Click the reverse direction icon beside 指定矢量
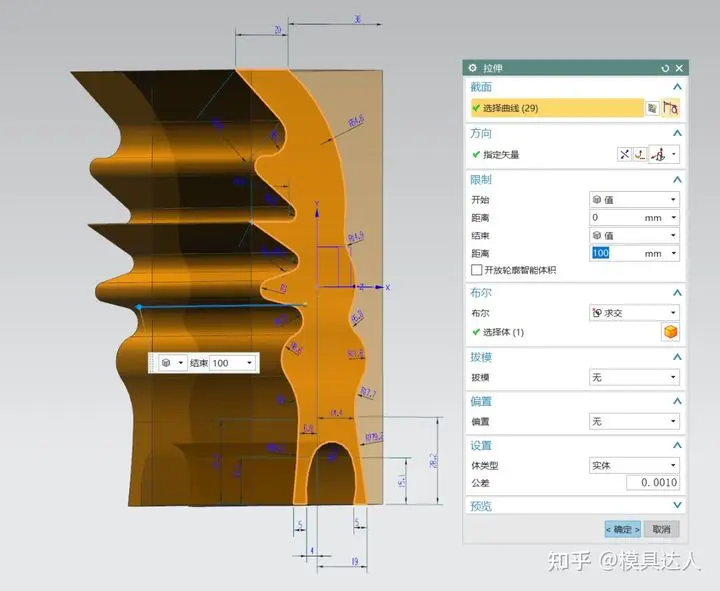Screen dimensions: 720x591 [624, 154]
